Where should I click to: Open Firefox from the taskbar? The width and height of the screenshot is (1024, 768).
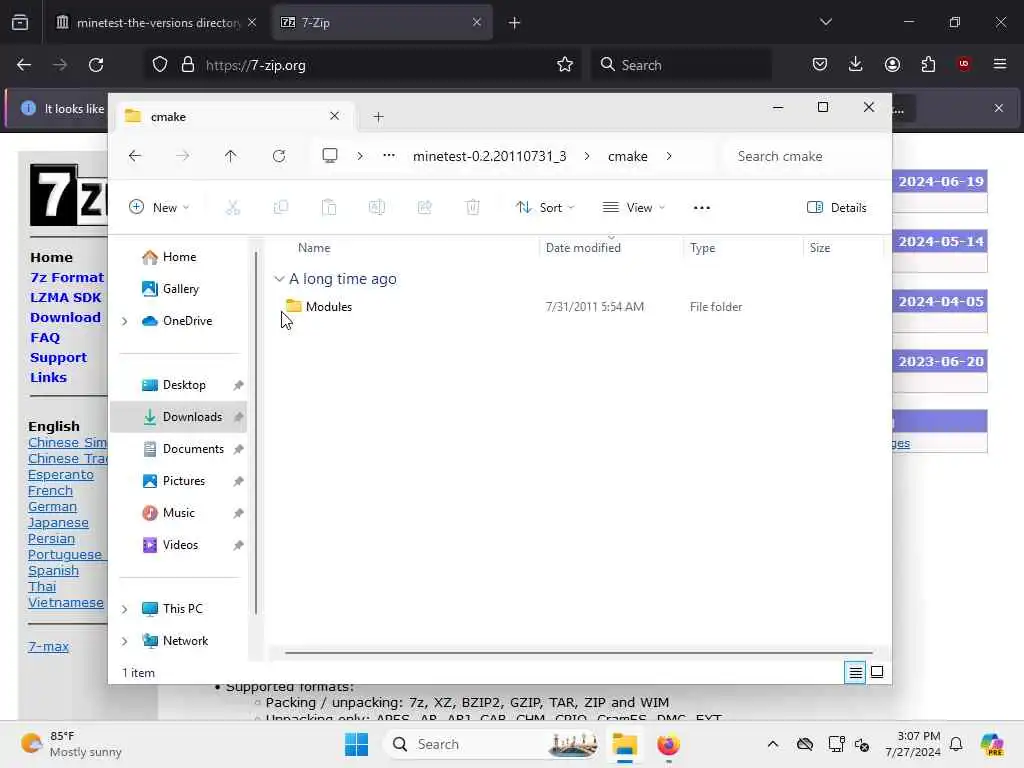(x=668, y=744)
